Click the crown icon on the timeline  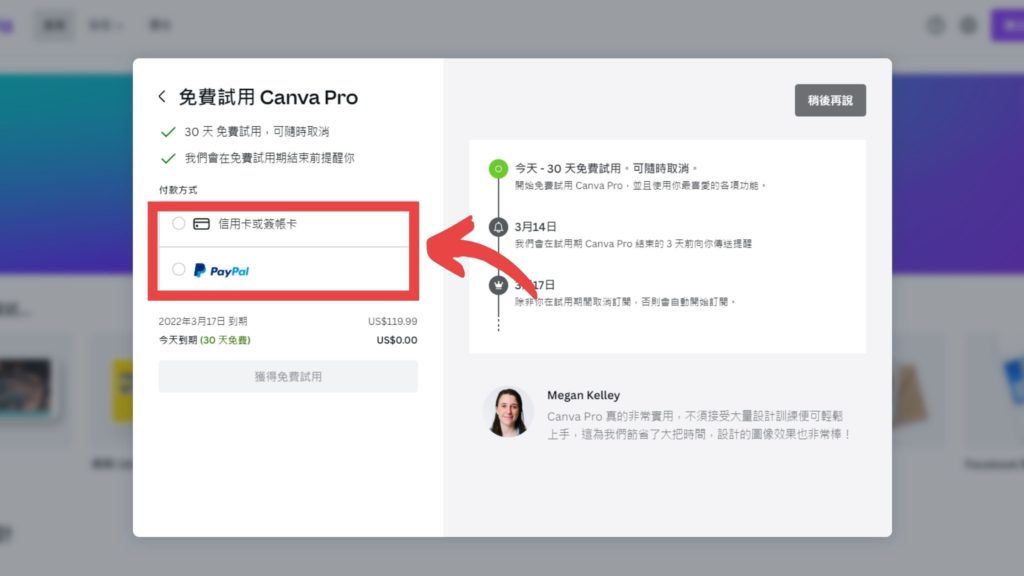coord(498,285)
